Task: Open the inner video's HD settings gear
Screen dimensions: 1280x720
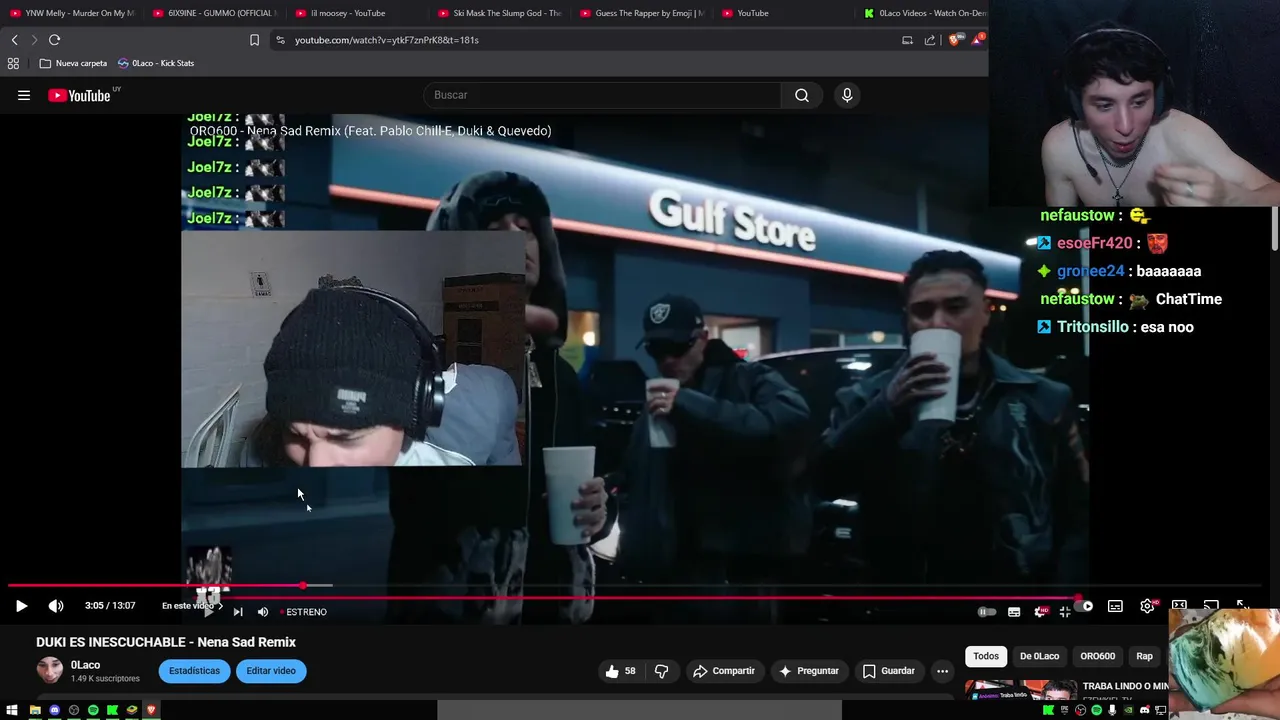Action: [x=1040, y=612]
